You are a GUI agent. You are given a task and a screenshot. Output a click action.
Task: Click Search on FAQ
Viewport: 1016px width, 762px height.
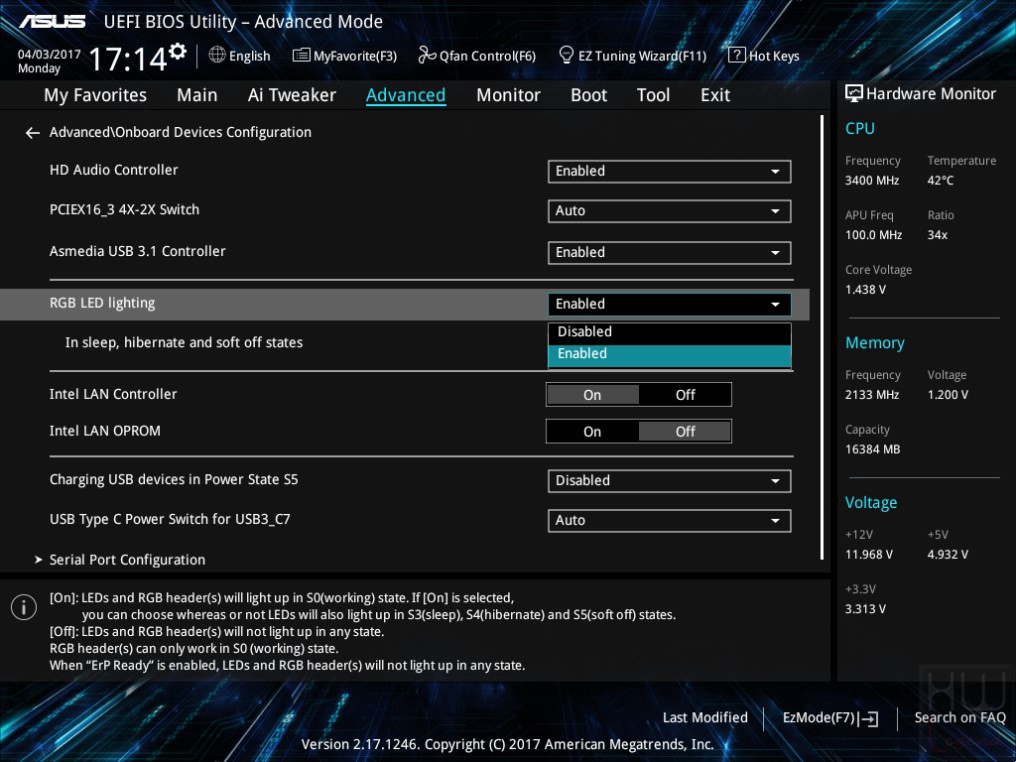(x=960, y=718)
